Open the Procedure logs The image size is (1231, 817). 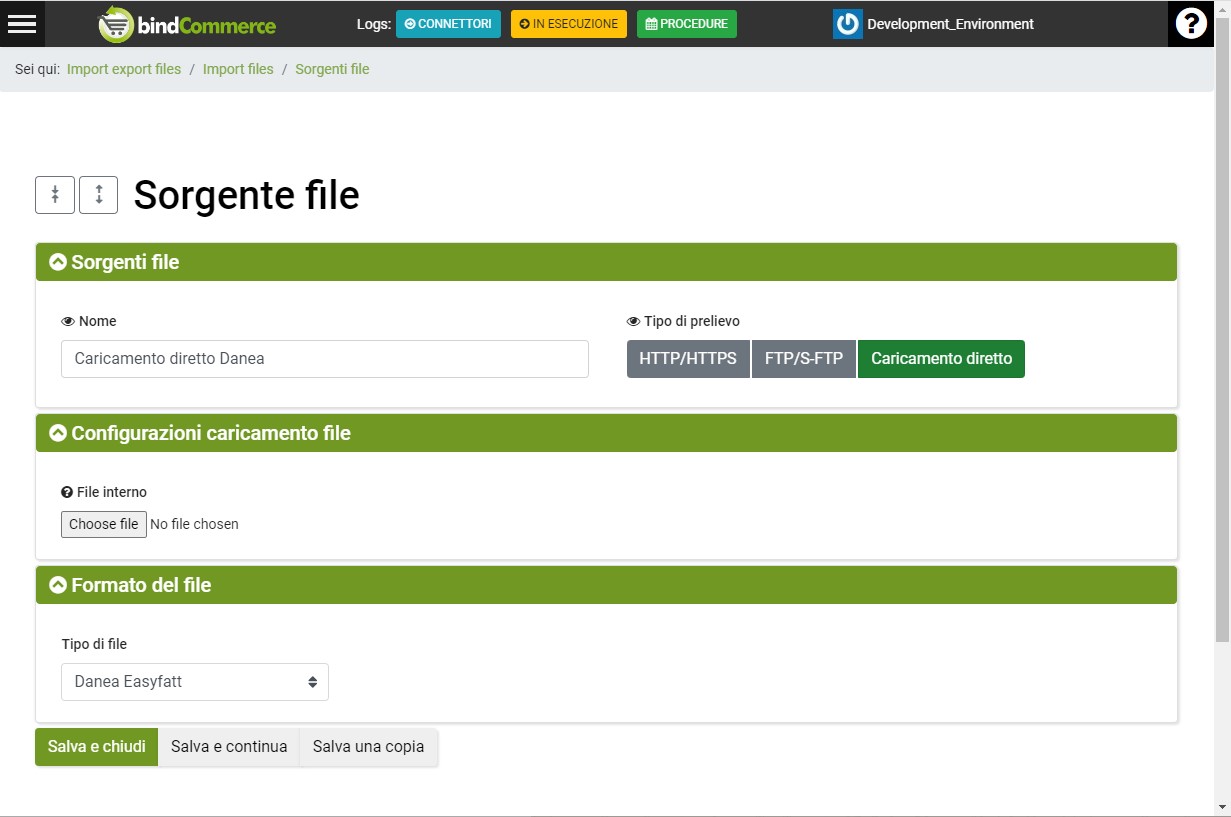686,24
